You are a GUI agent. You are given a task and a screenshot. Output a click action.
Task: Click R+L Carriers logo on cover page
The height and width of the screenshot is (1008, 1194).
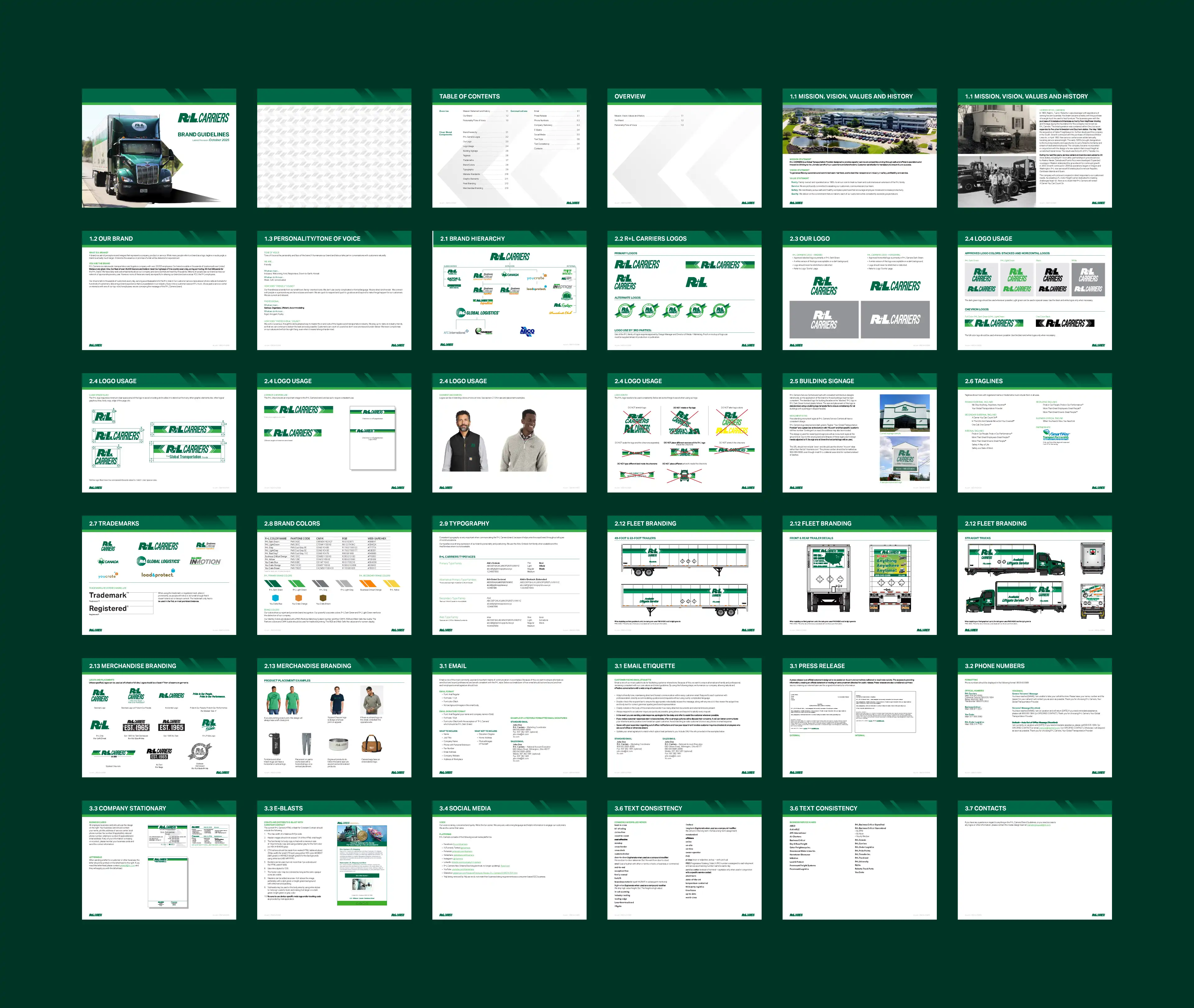[203, 118]
